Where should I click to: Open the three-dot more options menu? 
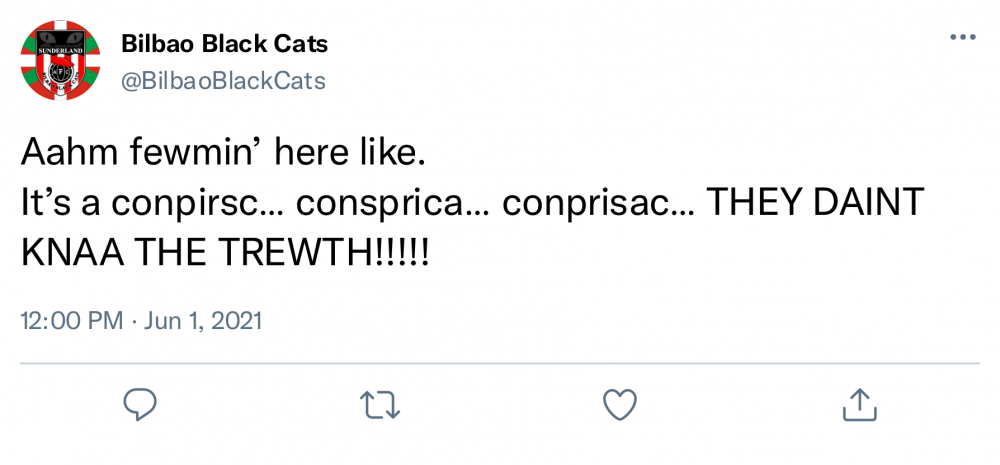click(x=962, y=37)
